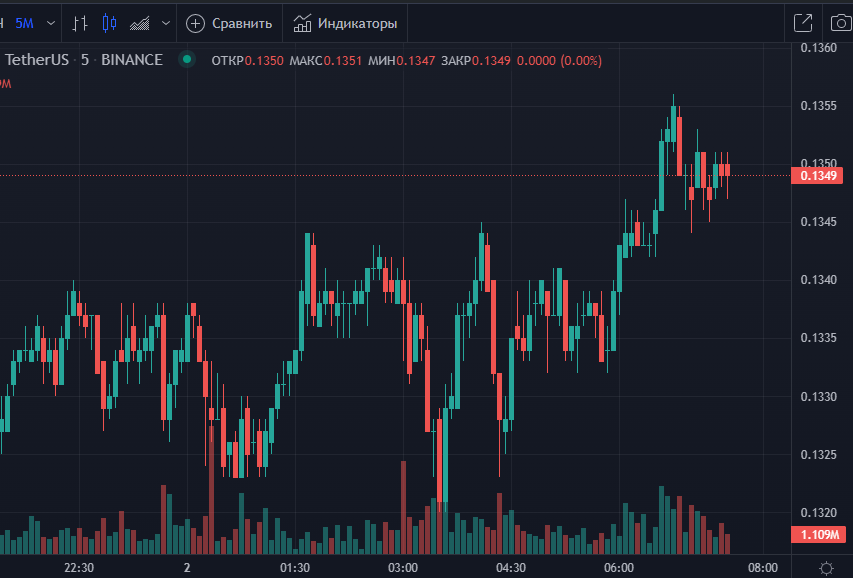Select the candlestick chart style icon
The width and height of the screenshot is (853, 578).
coord(109,22)
